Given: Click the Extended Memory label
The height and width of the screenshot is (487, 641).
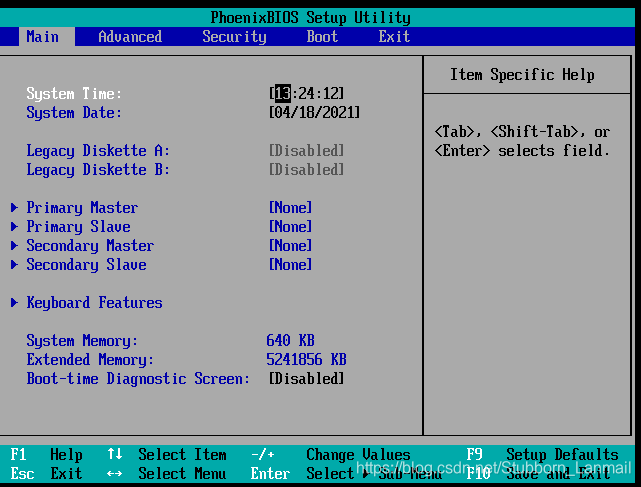Looking at the screenshot, I should point(90,360).
